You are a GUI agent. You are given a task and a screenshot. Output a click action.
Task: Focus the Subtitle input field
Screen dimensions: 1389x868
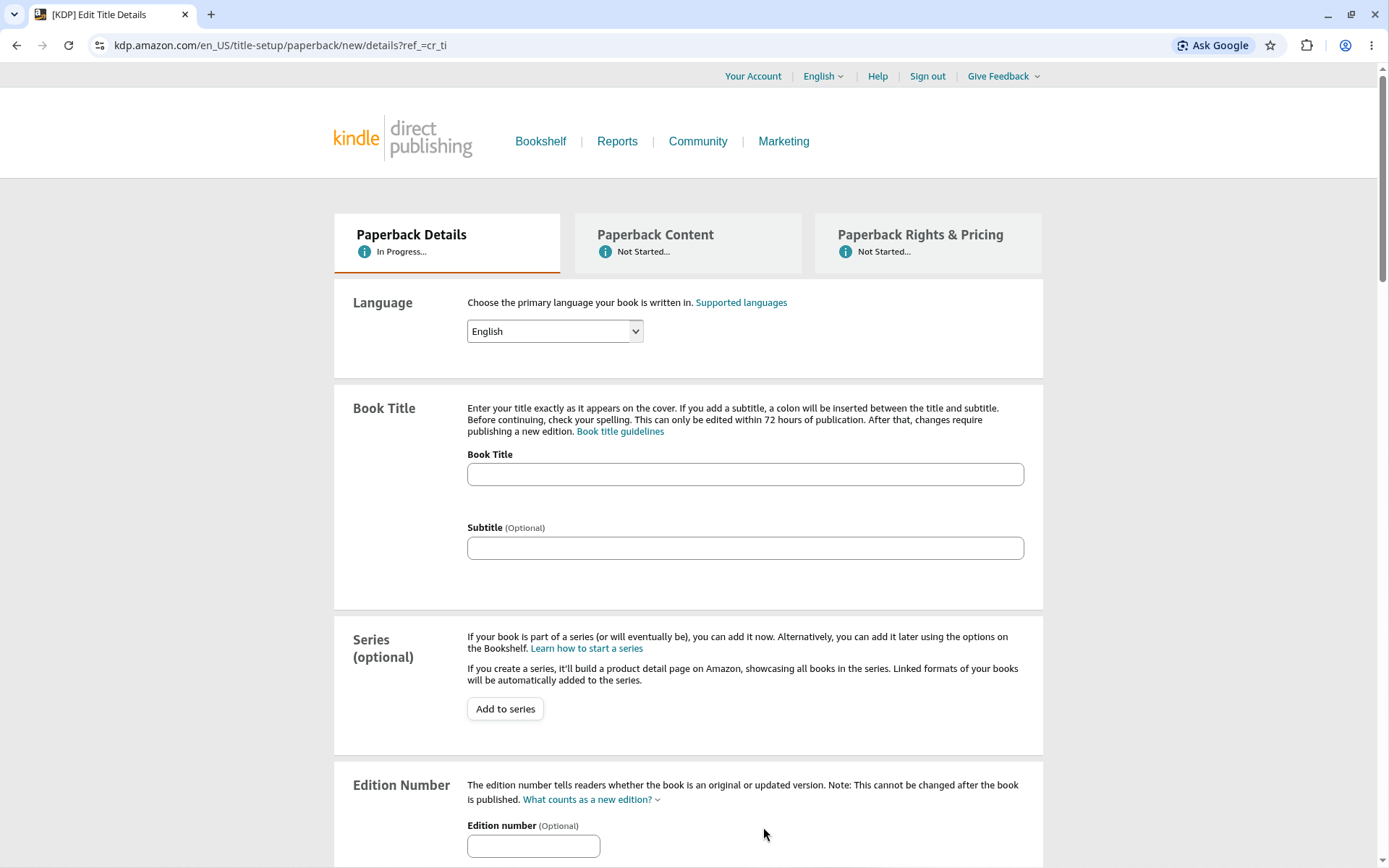coord(746,548)
